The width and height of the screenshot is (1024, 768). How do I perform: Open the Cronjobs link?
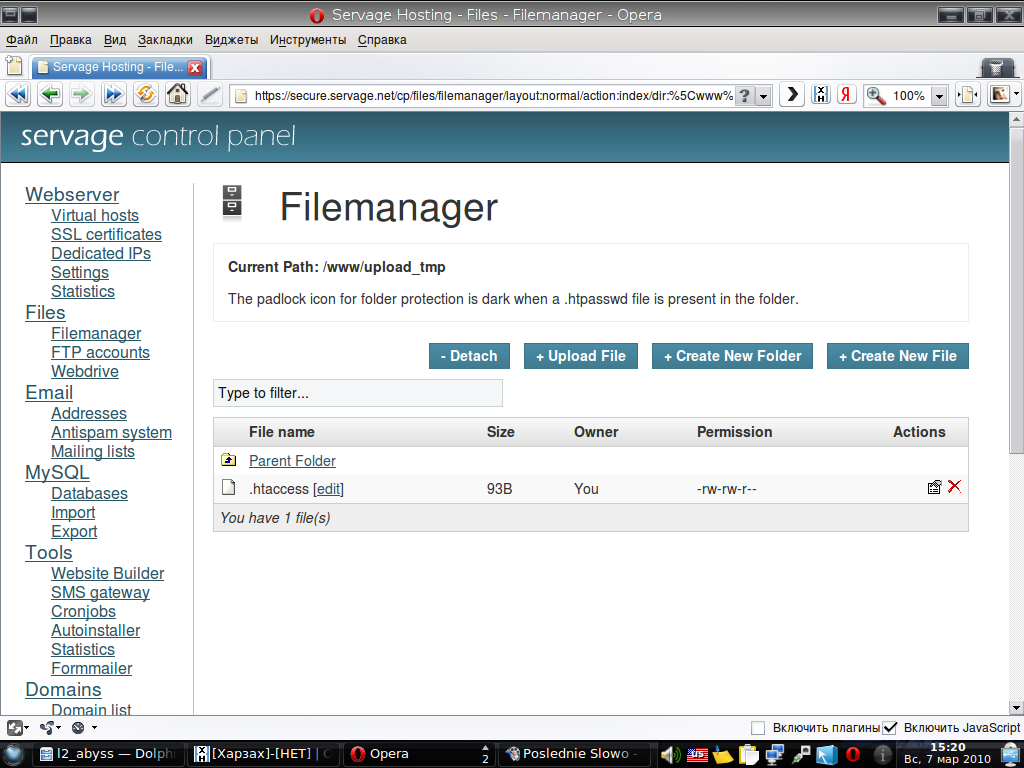84,612
